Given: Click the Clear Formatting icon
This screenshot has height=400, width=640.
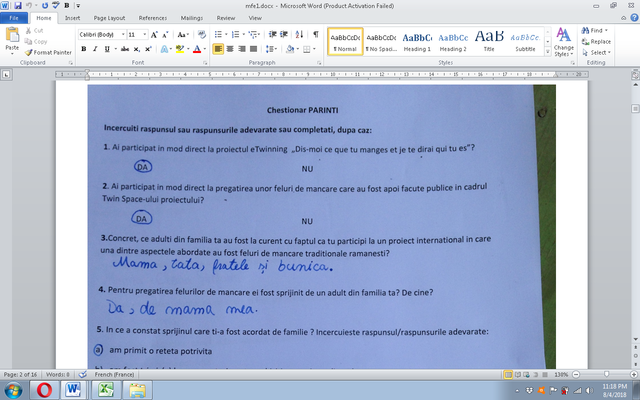Looking at the screenshot, I should pos(202,35).
